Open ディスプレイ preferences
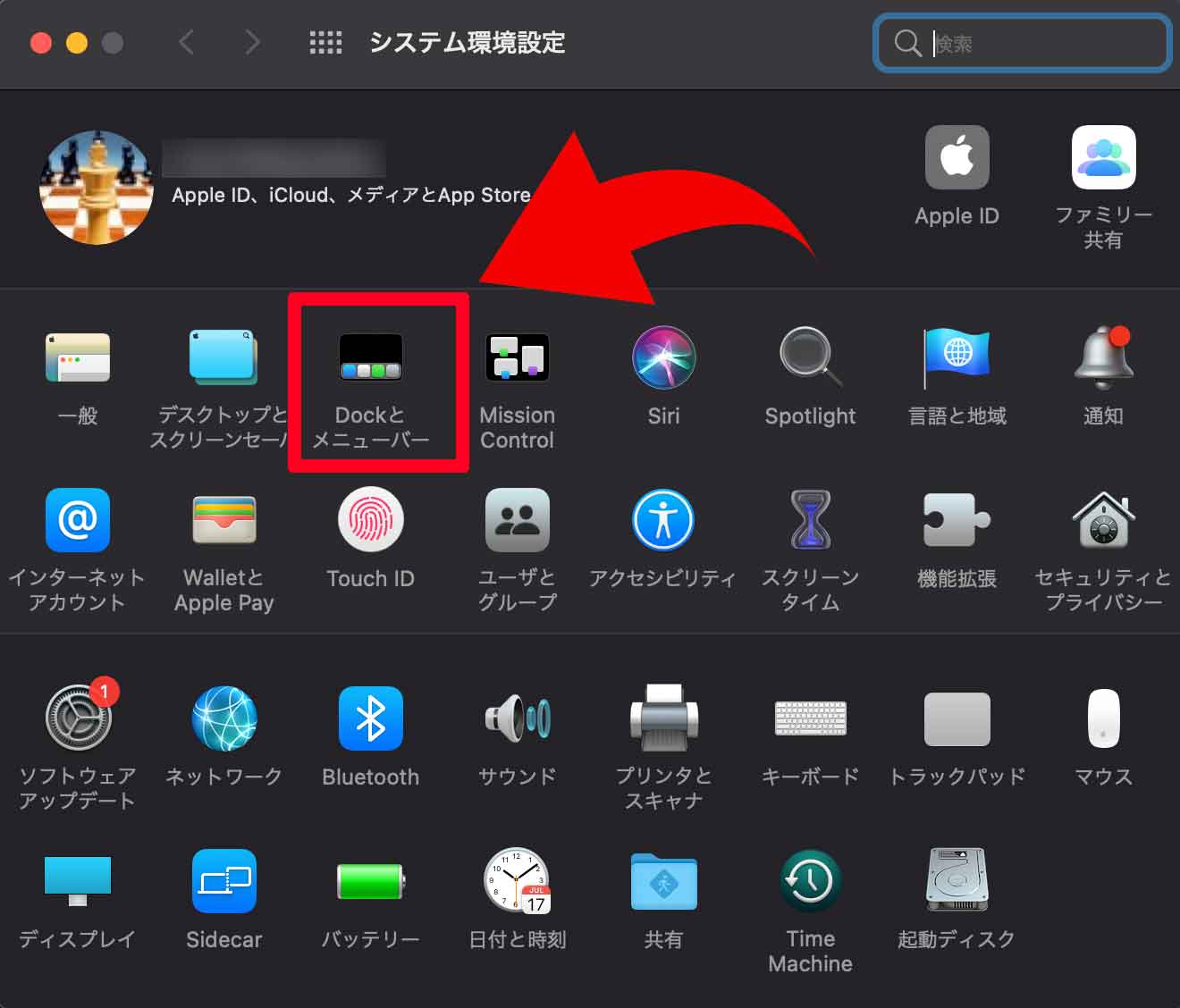 (x=78, y=881)
